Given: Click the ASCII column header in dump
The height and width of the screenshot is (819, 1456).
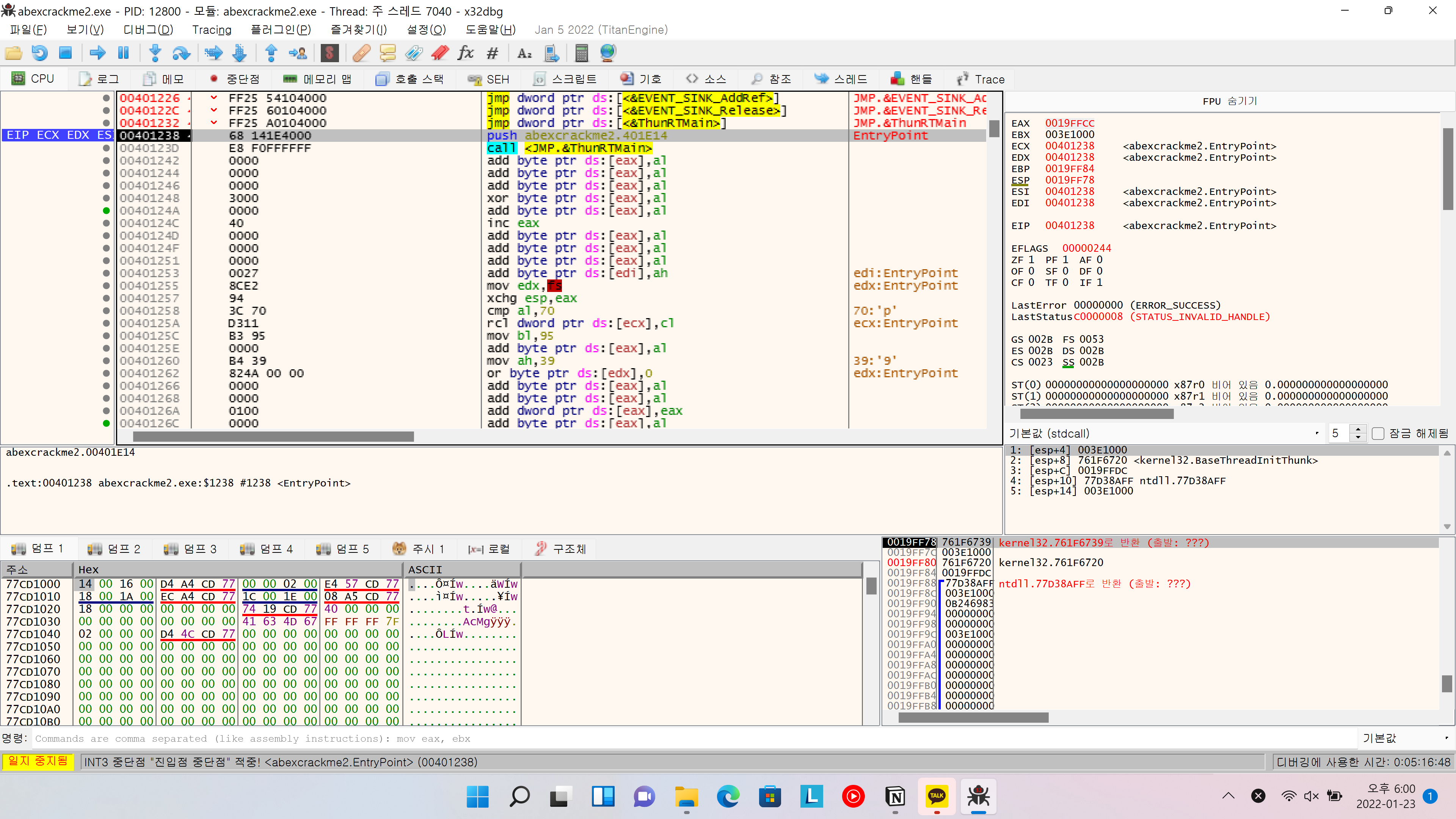Looking at the screenshot, I should 461,569.
